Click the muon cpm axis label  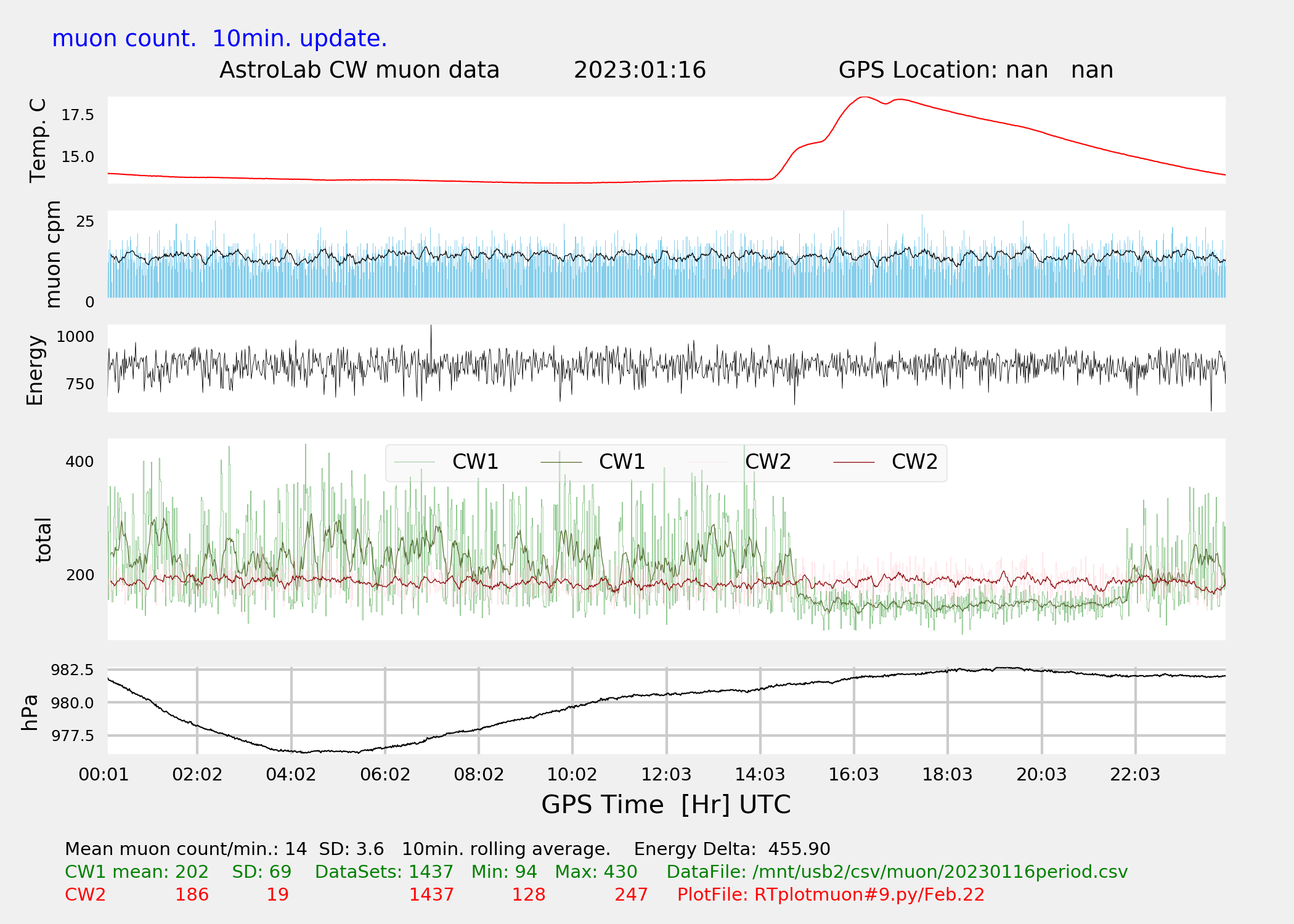53,254
